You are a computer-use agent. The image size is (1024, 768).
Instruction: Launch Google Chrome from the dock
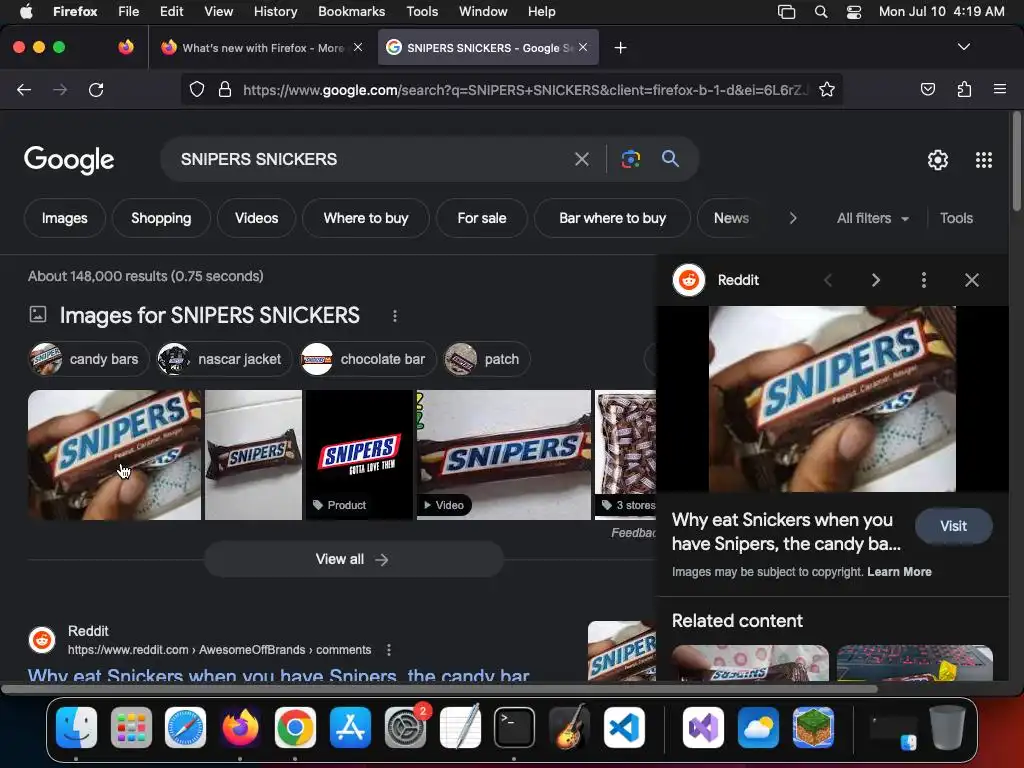[x=295, y=727]
